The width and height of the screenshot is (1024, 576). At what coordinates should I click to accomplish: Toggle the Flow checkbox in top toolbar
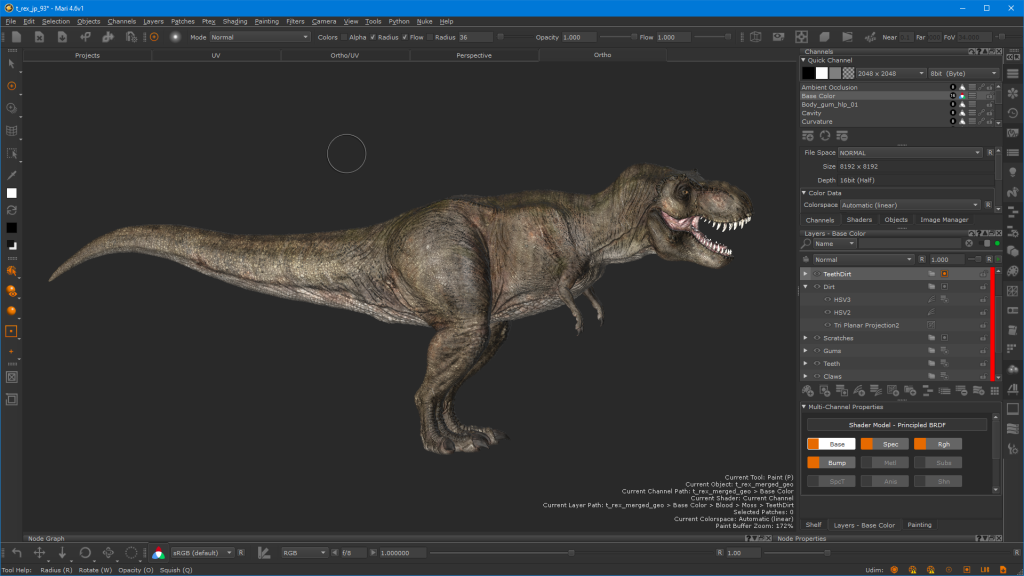click(405, 37)
